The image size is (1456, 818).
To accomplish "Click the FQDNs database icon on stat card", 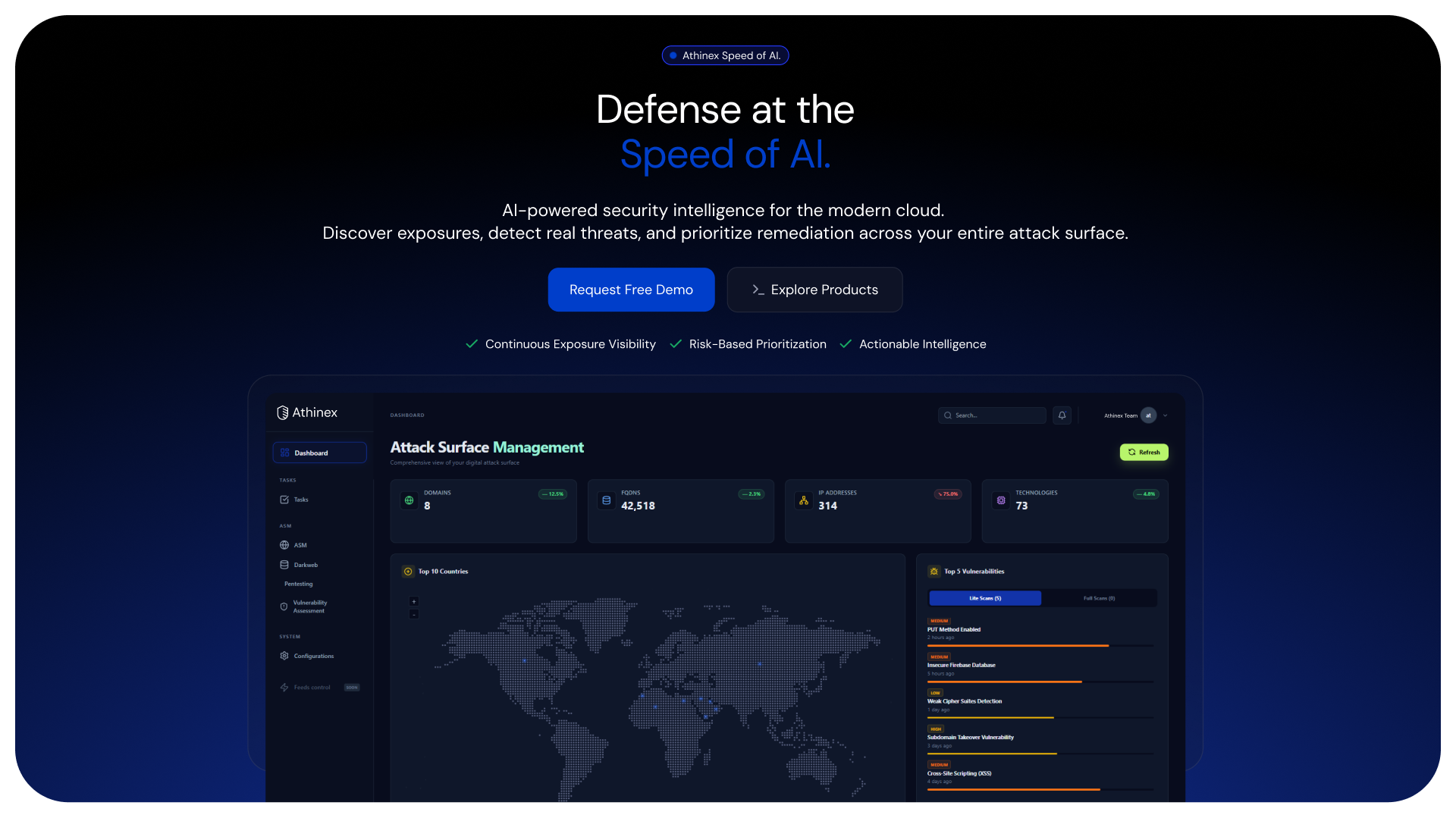I will click(607, 500).
